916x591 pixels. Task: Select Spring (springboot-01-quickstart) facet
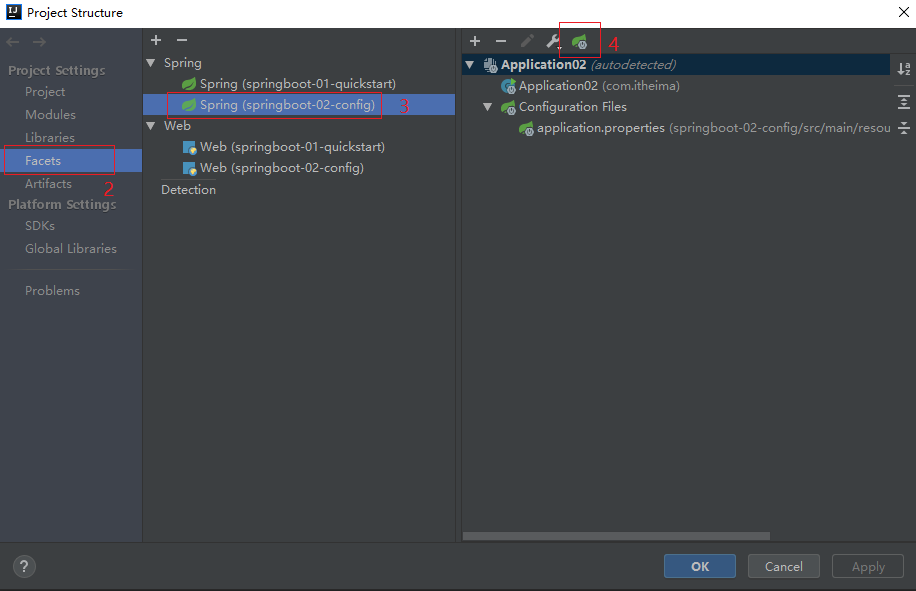tap(297, 84)
